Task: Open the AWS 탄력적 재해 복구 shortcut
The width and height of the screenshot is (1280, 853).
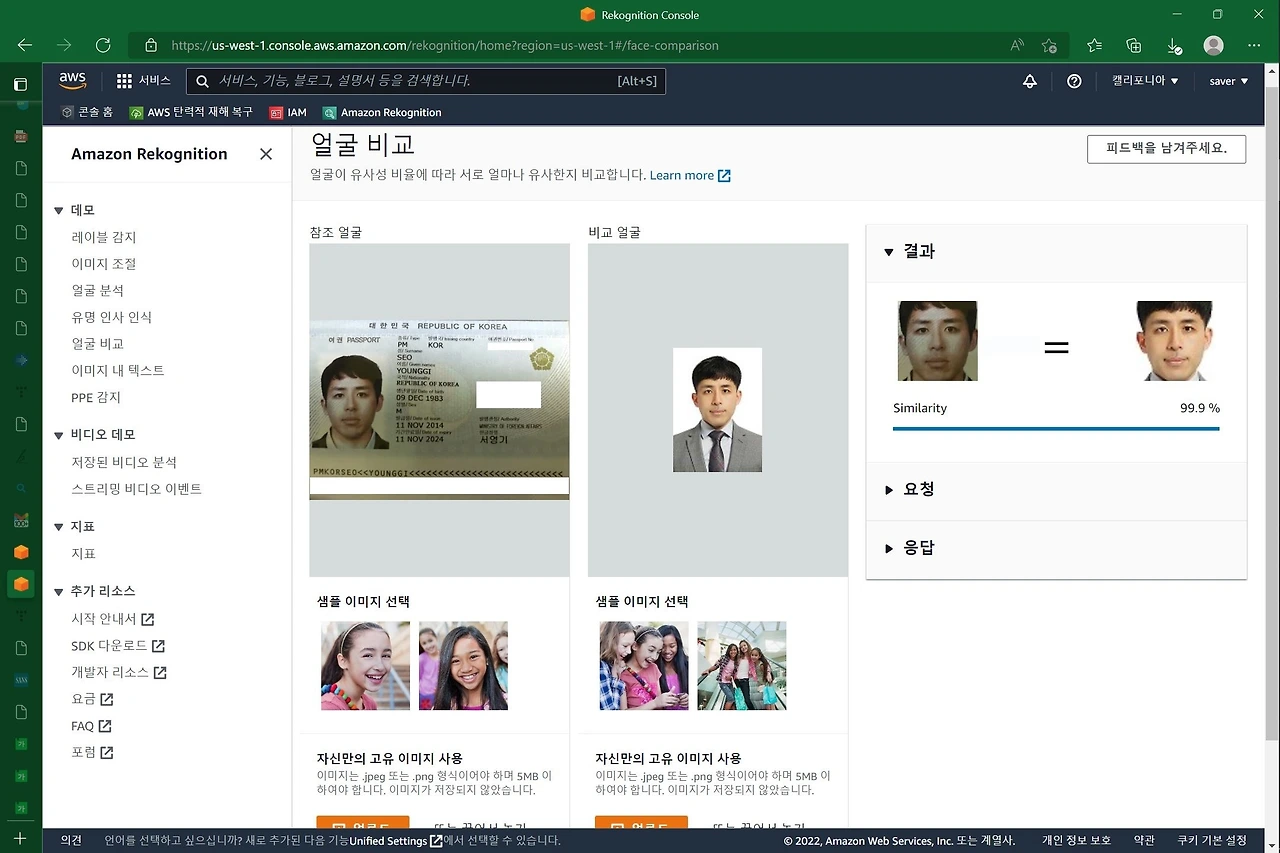Action: click(x=191, y=112)
